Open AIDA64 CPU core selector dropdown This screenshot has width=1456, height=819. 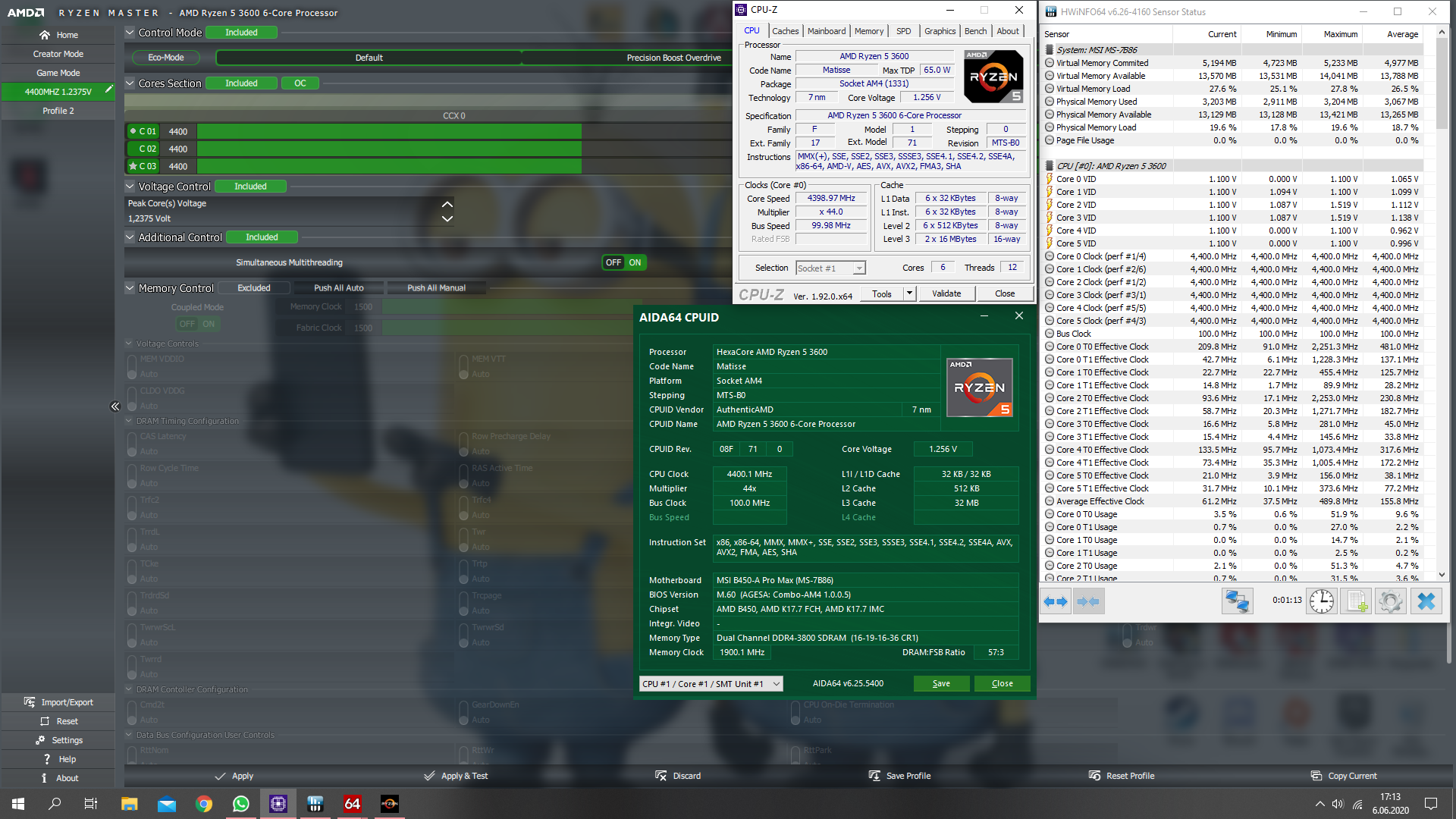pos(711,684)
